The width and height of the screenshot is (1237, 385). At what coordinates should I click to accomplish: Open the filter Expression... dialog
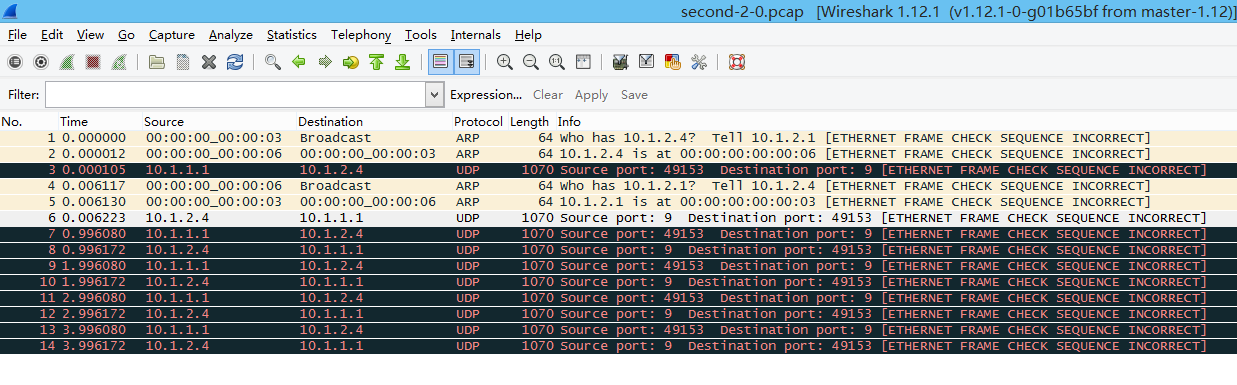coord(486,95)
